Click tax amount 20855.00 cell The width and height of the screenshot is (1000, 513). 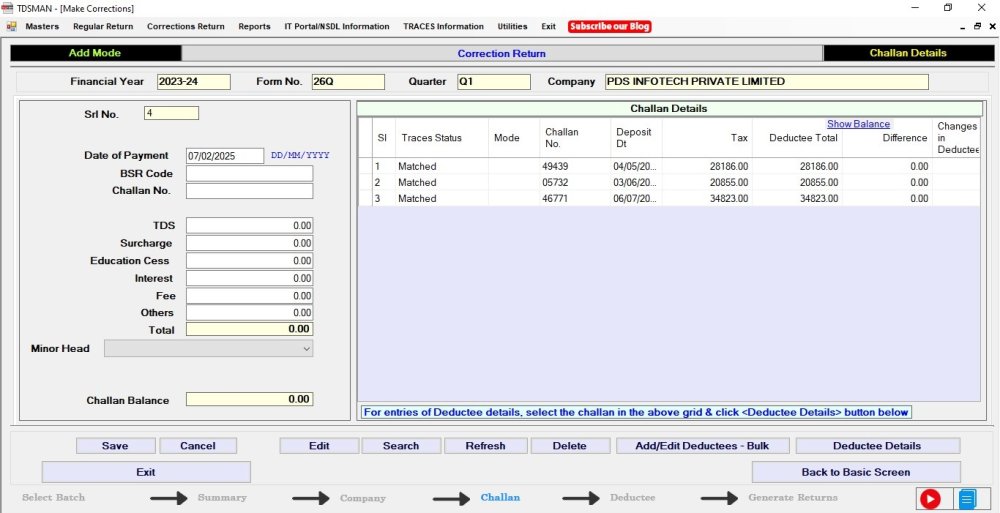tap(707, 182)
